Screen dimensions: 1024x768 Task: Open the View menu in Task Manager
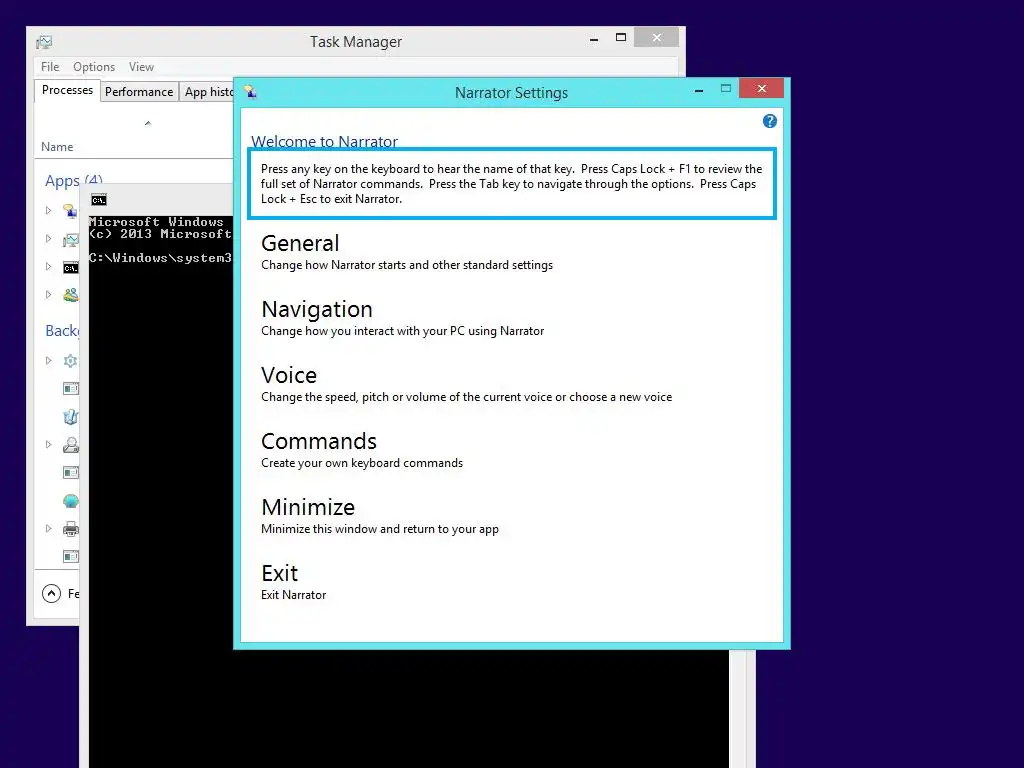[141, 67]
